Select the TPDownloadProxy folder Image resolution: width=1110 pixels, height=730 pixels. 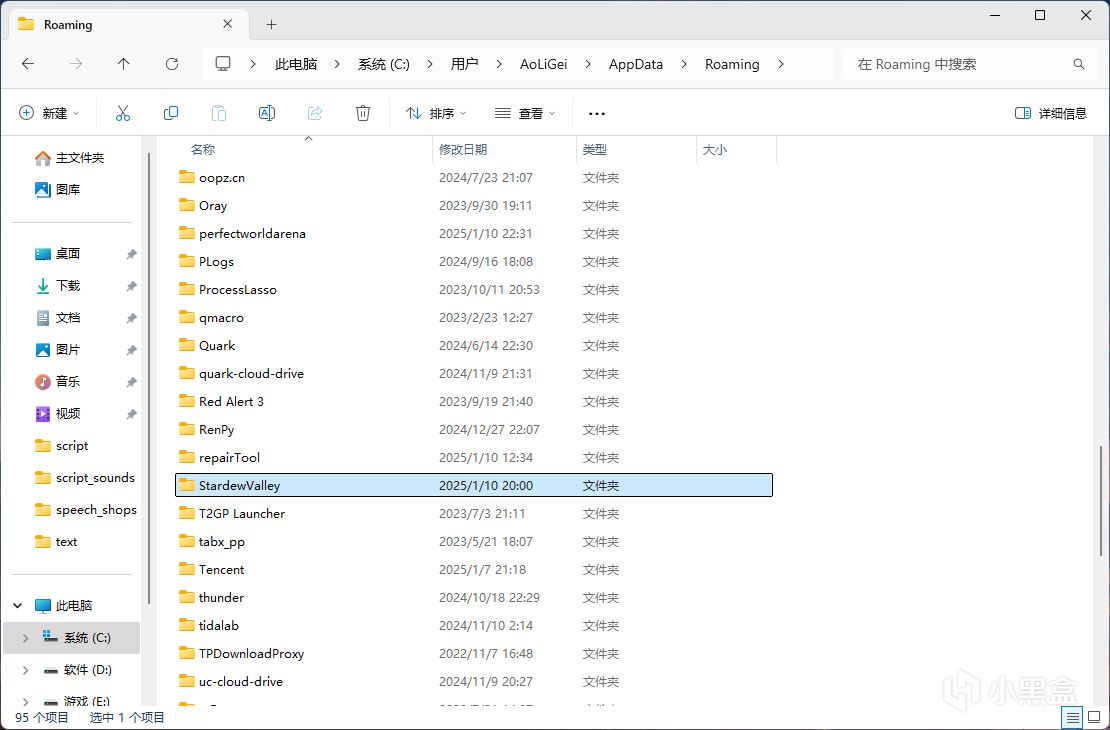[474, 654]
